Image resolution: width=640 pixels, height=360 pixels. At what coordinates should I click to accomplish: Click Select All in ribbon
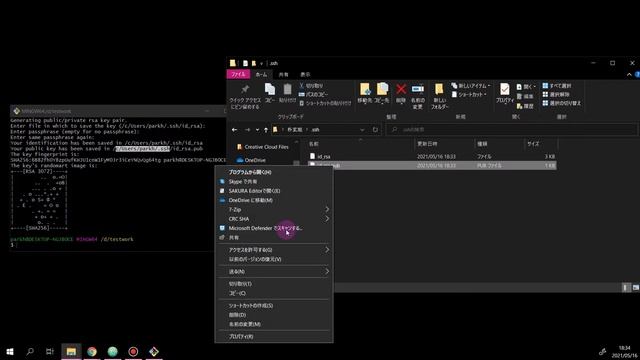click(557, 86)
